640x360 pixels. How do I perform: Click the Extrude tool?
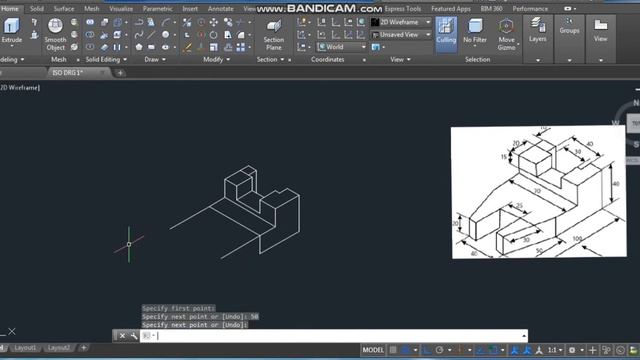click(x=11, y=31)
